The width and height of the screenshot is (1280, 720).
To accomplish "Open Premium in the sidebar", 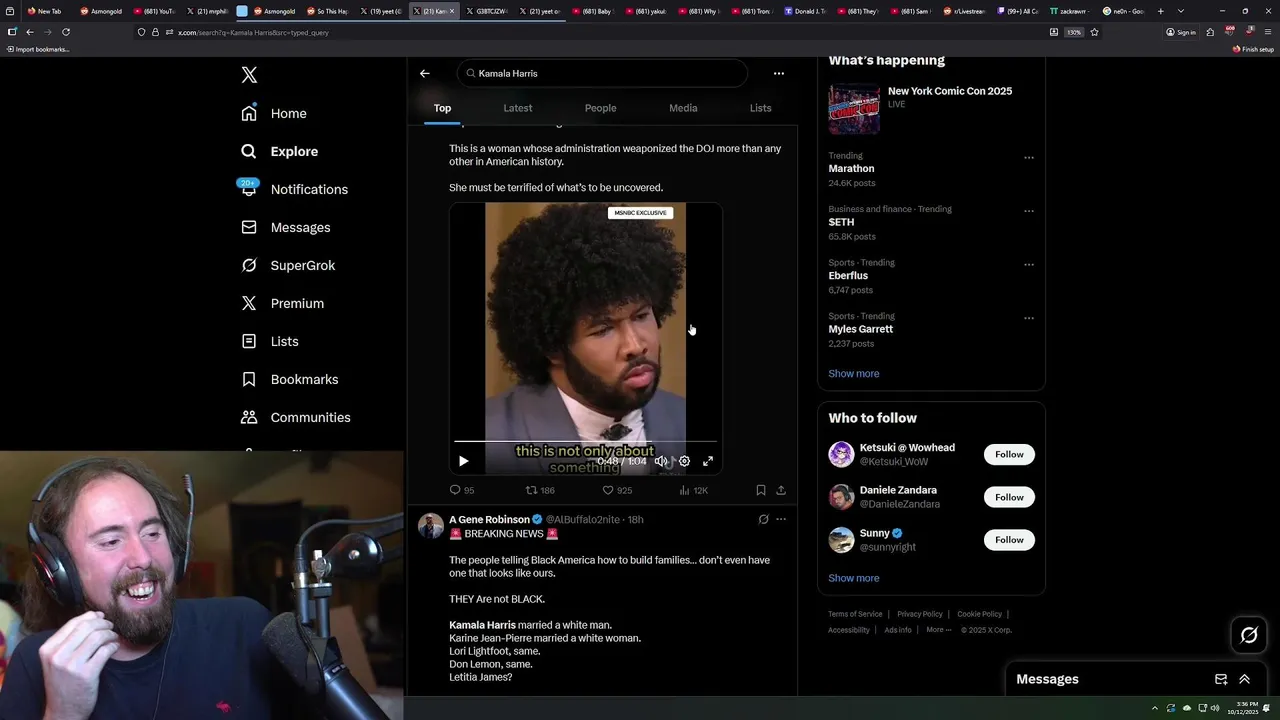I will tap(283, 303).
